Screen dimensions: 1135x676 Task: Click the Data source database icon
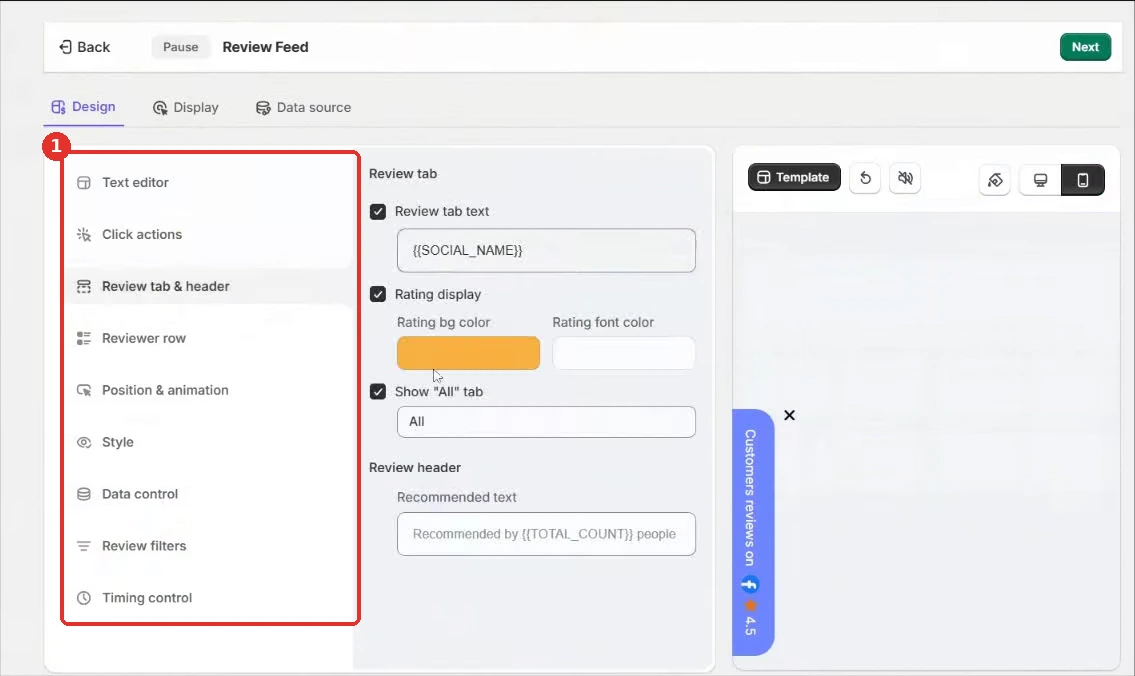[263, 108]
